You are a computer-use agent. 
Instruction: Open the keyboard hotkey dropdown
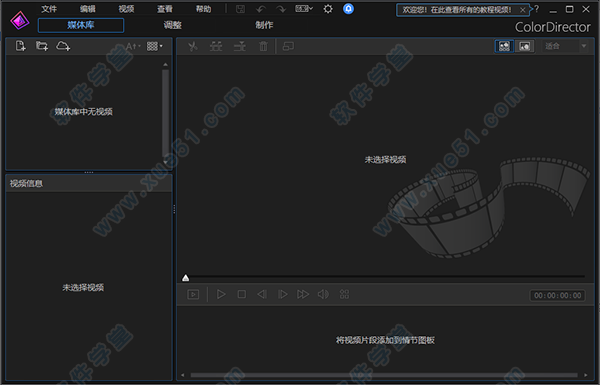click(304, 8)
